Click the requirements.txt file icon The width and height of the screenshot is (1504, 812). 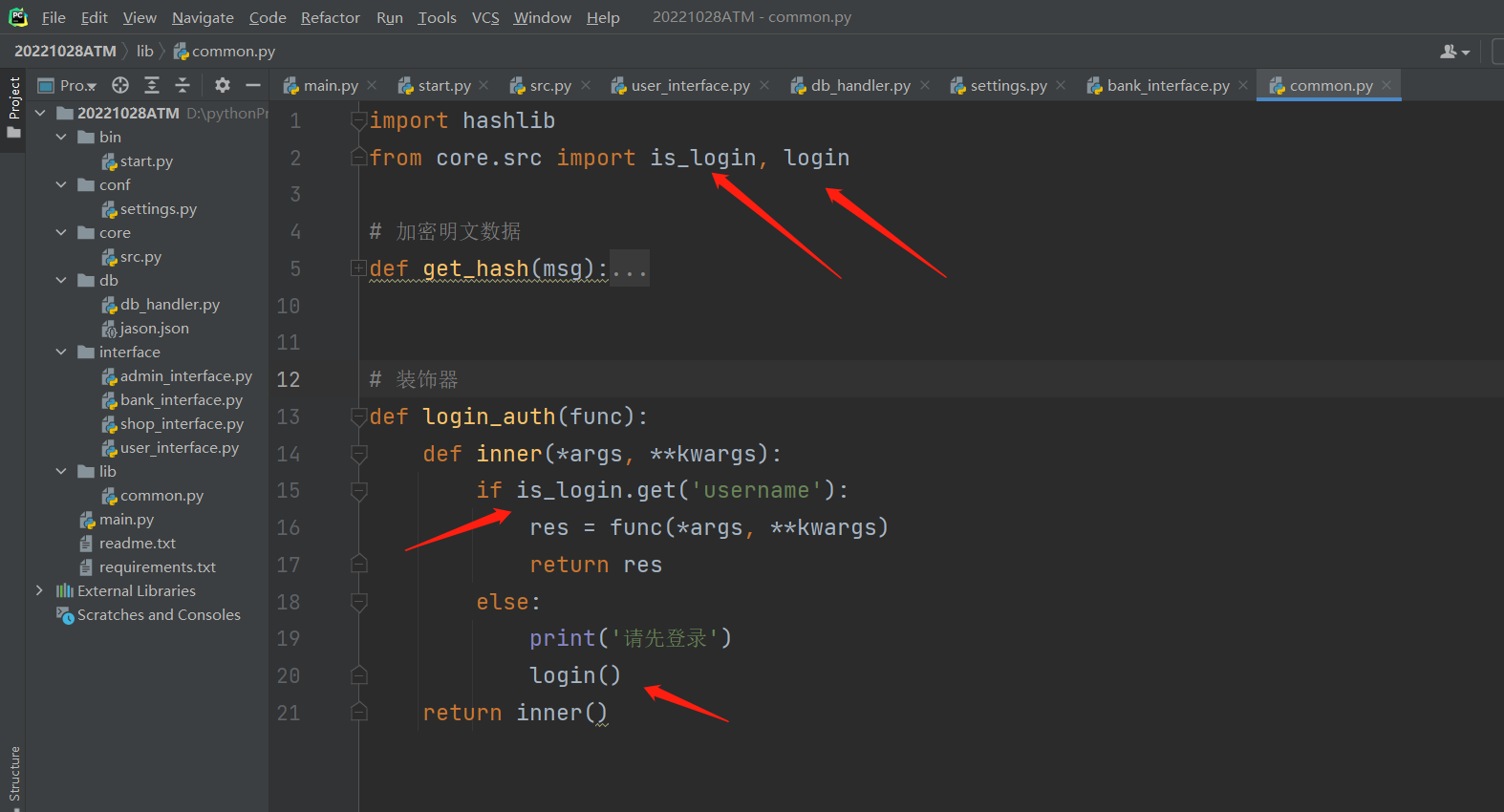coord(86,567)
